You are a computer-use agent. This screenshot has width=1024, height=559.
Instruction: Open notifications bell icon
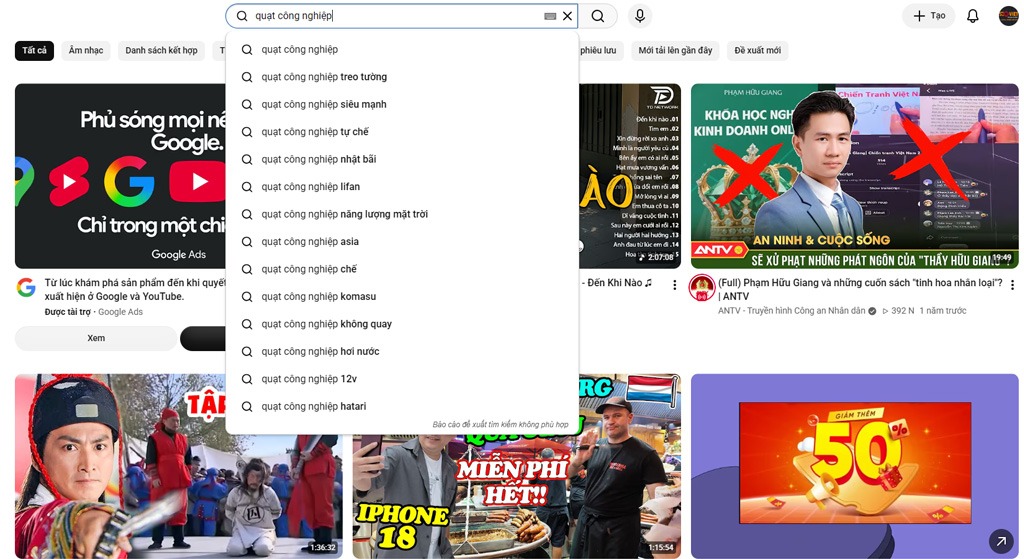pyautogui.click(x=972, y=16)
